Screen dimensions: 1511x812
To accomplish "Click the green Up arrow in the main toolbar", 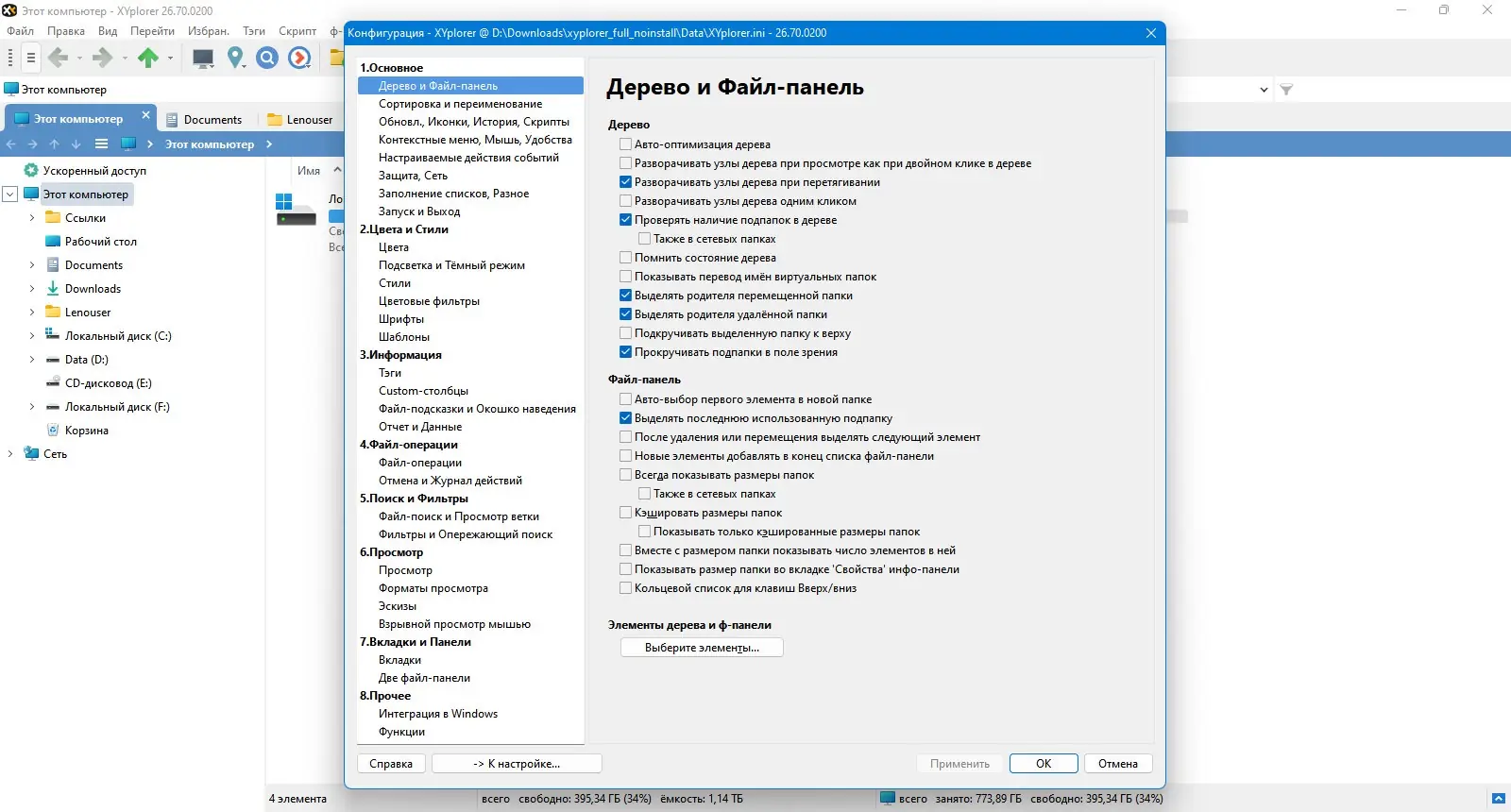I will tap(148, 58).
